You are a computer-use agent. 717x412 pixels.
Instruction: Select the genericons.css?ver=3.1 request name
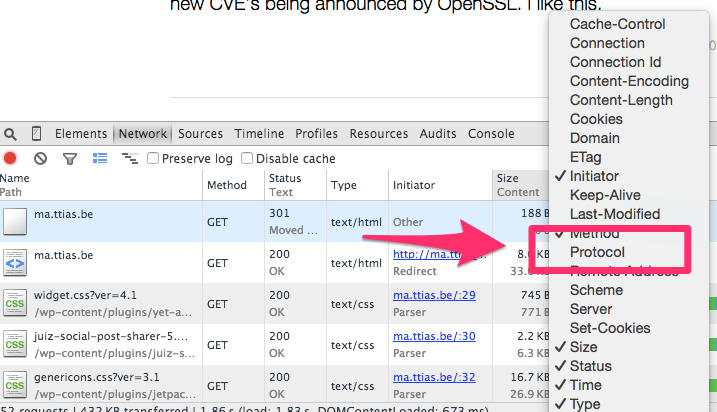tap(96, 377)
